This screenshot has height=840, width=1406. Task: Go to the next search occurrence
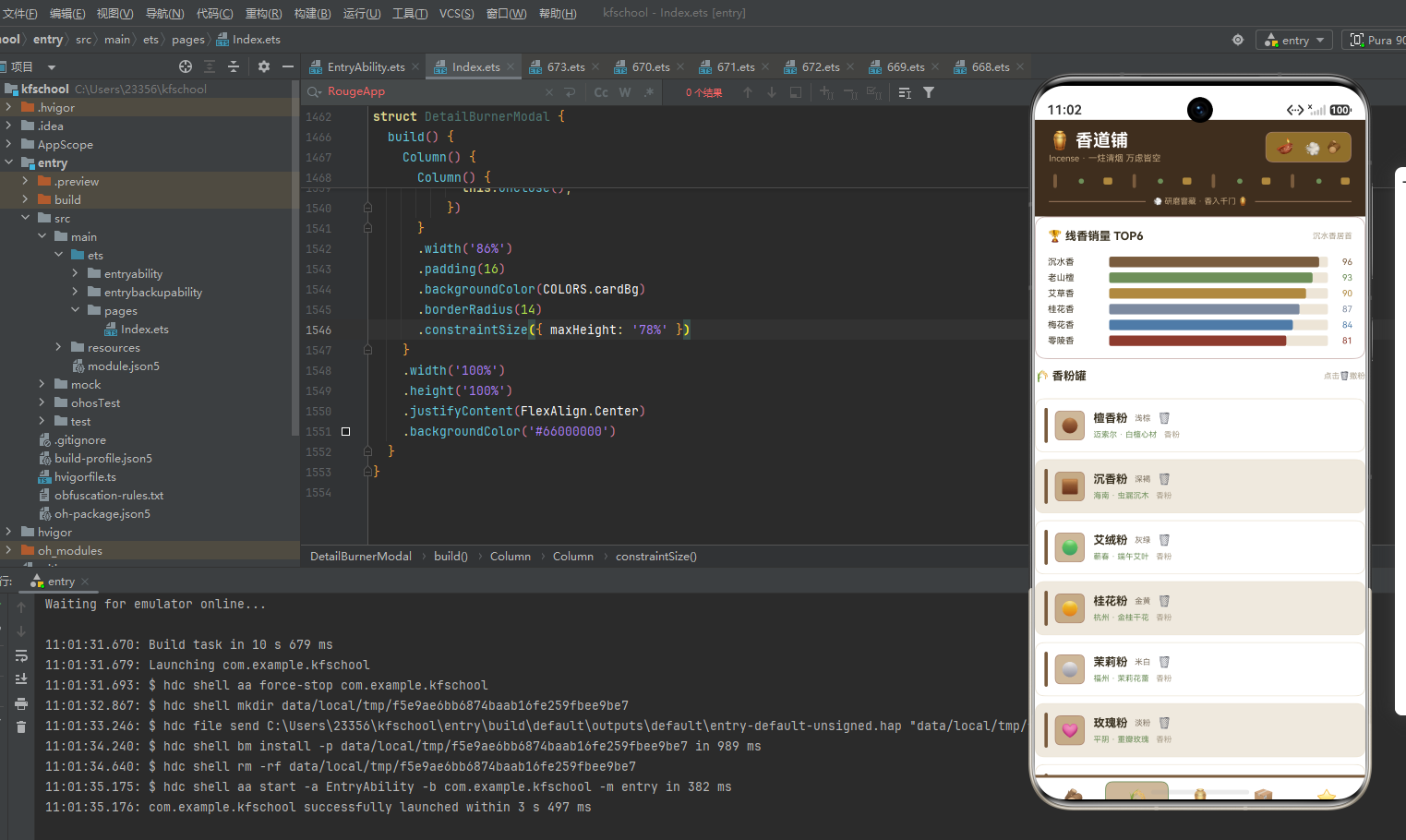coord(772,92)
